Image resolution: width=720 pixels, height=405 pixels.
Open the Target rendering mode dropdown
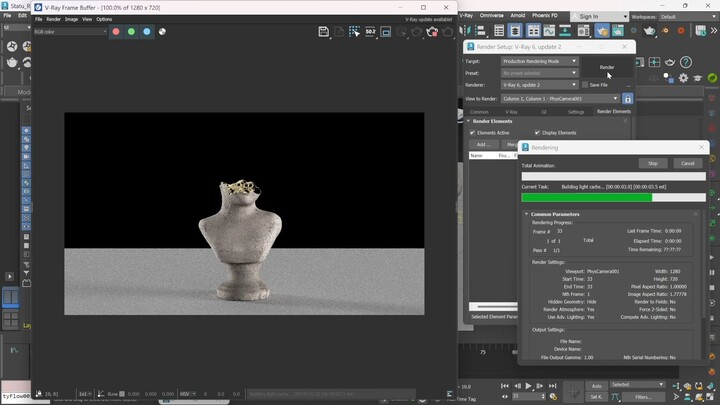[539, 61]
